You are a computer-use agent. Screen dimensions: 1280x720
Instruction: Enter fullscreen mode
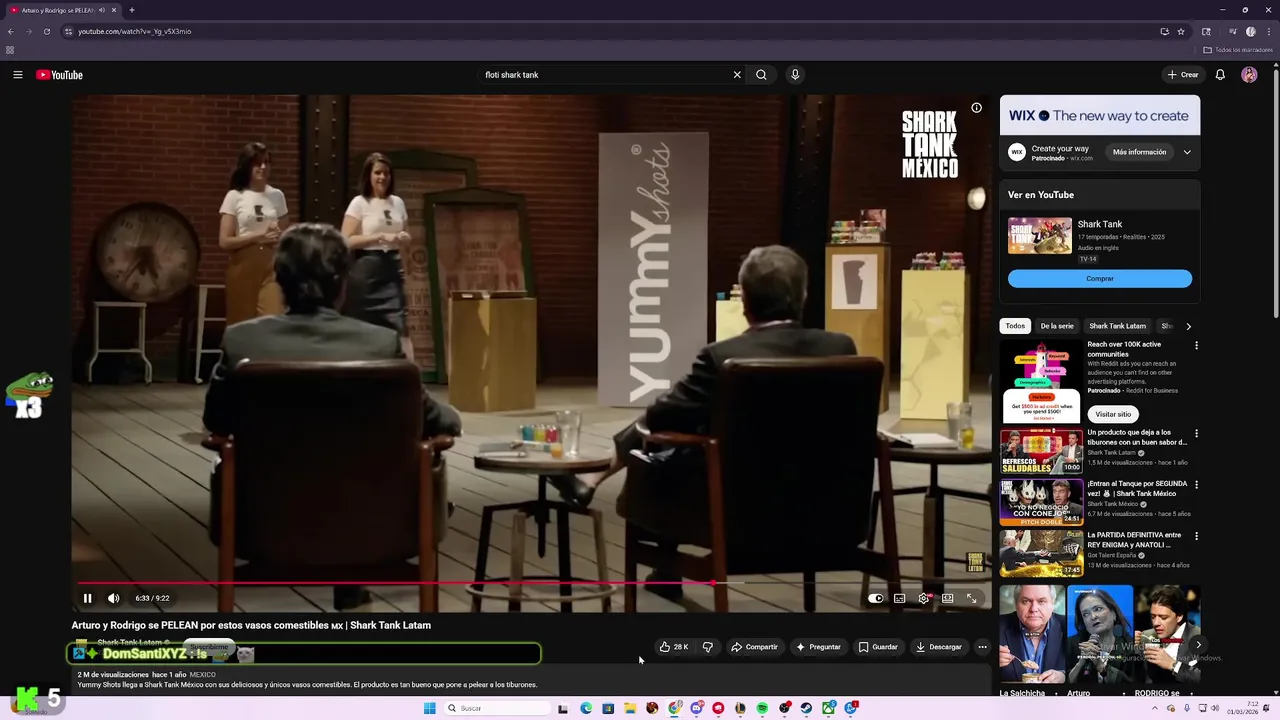971,598
